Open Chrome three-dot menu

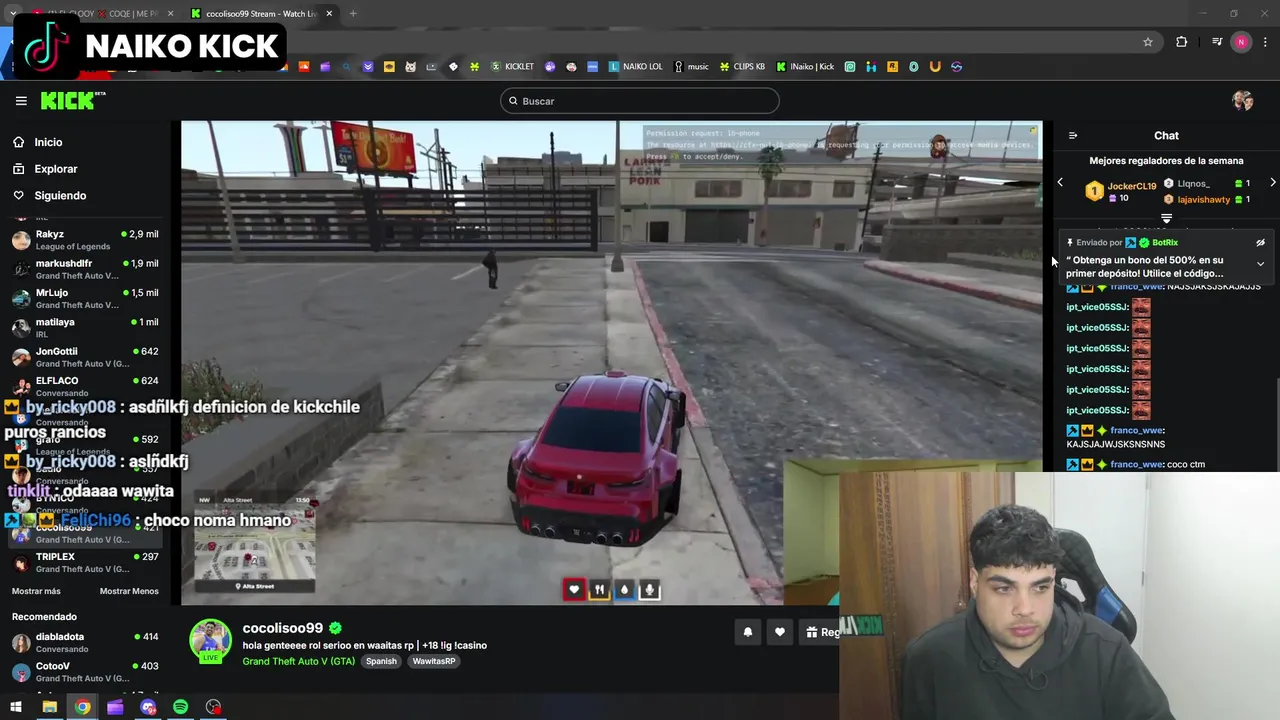point(1266,42)
